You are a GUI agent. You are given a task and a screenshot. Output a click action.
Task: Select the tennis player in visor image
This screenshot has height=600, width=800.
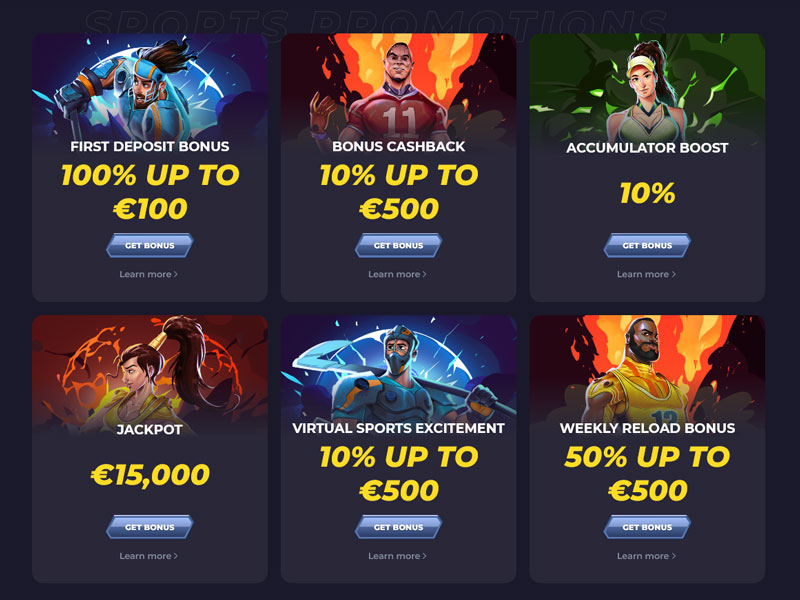click(647, 87)
